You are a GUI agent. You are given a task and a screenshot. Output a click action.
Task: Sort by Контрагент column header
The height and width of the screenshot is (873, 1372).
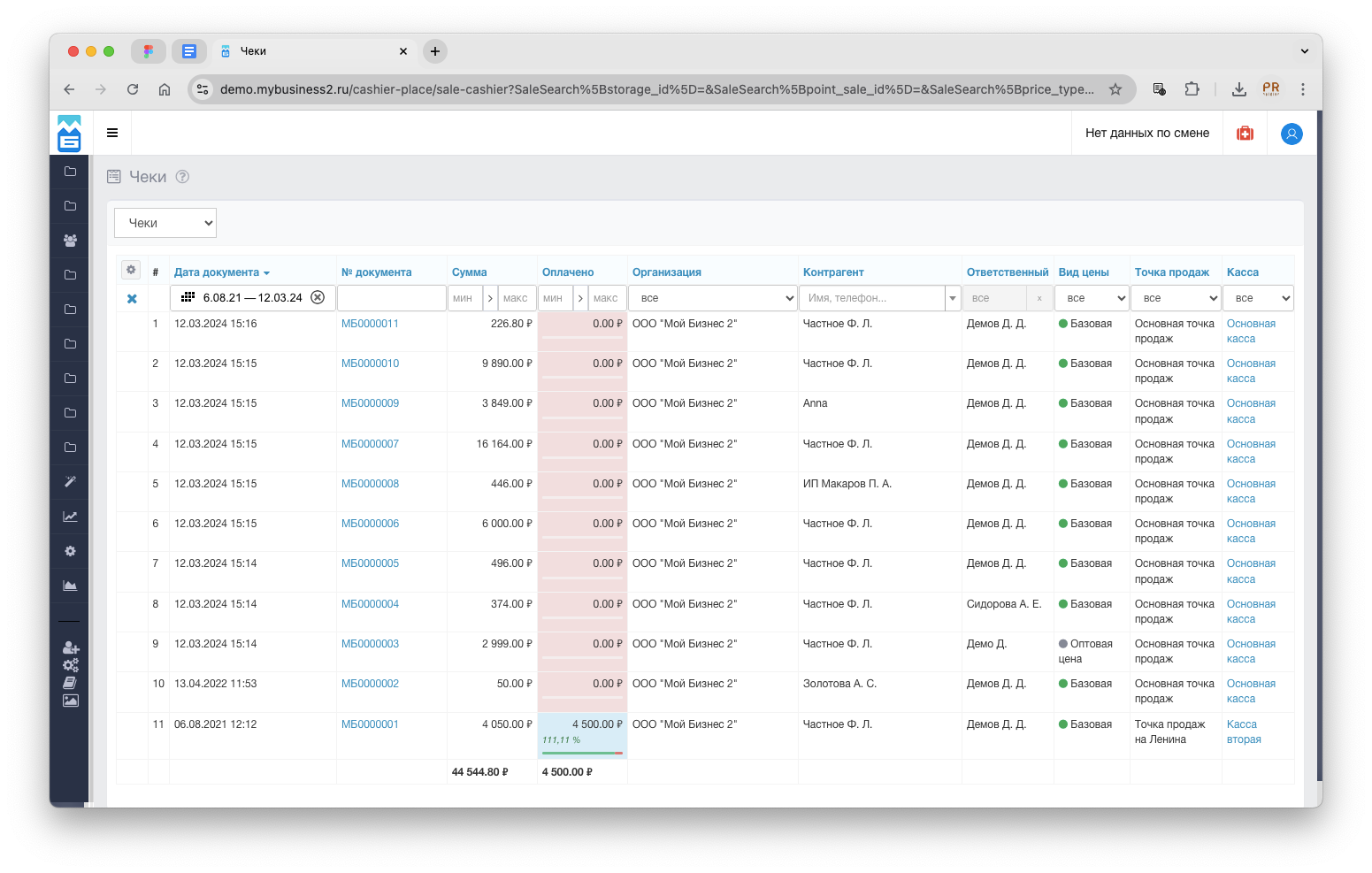click(x=833, y=272)
